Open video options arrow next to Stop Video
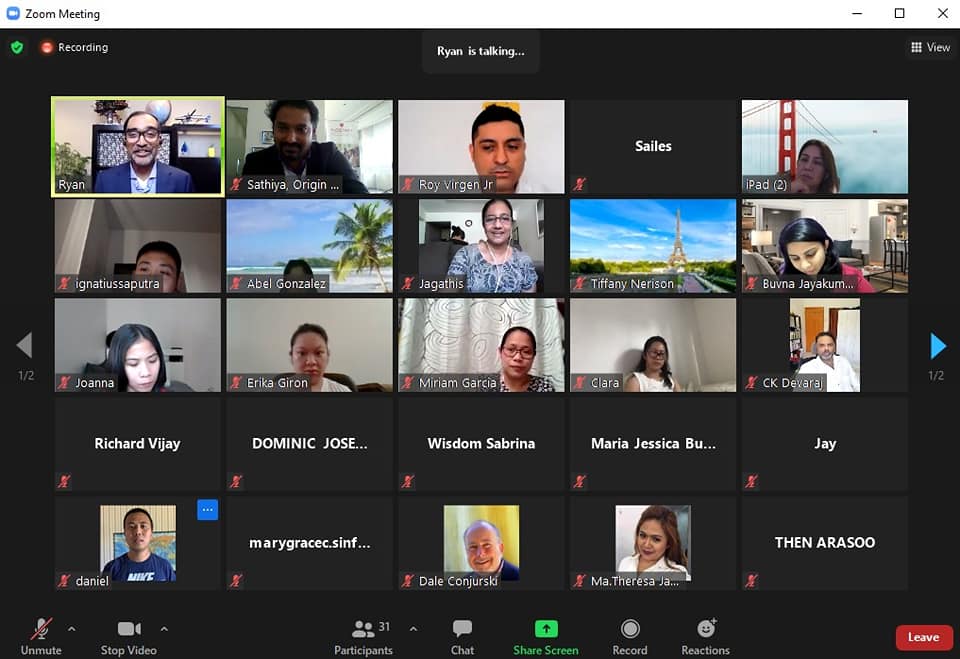The height and width of the screenshot is (659, 960). [164, 629]
